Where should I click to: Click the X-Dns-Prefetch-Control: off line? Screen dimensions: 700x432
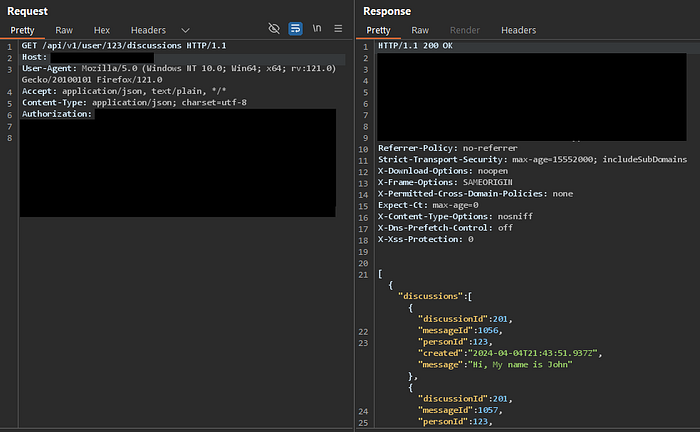pyautogui.click(x=446, y=228)
